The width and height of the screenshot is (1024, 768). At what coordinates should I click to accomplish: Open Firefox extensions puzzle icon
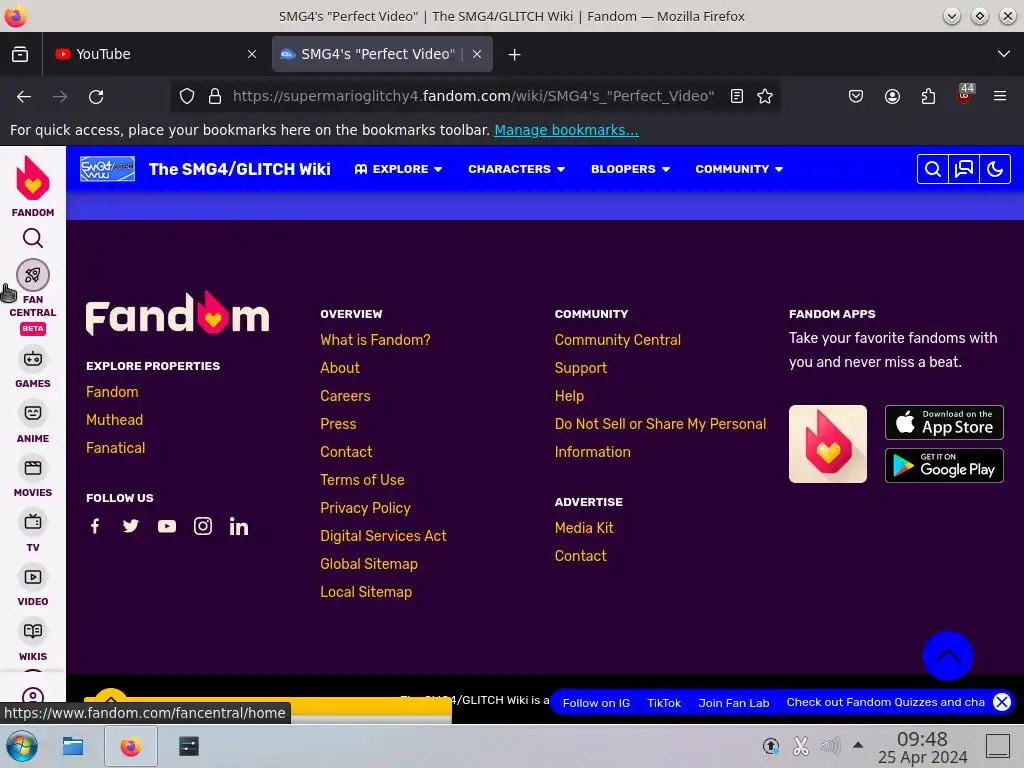(928, 96)
